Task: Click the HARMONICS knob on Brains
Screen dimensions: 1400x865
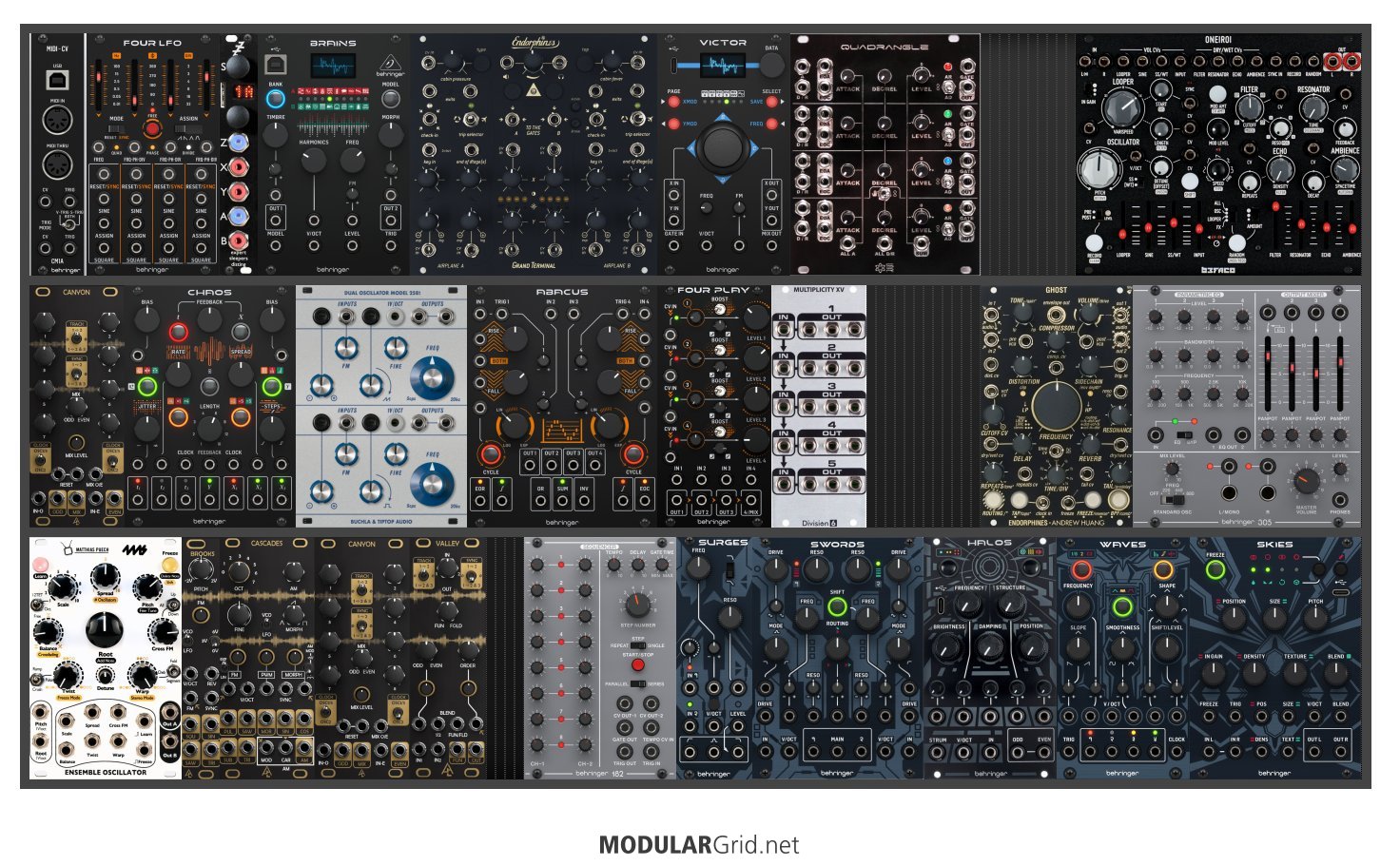Action: (x=314, y=160)
